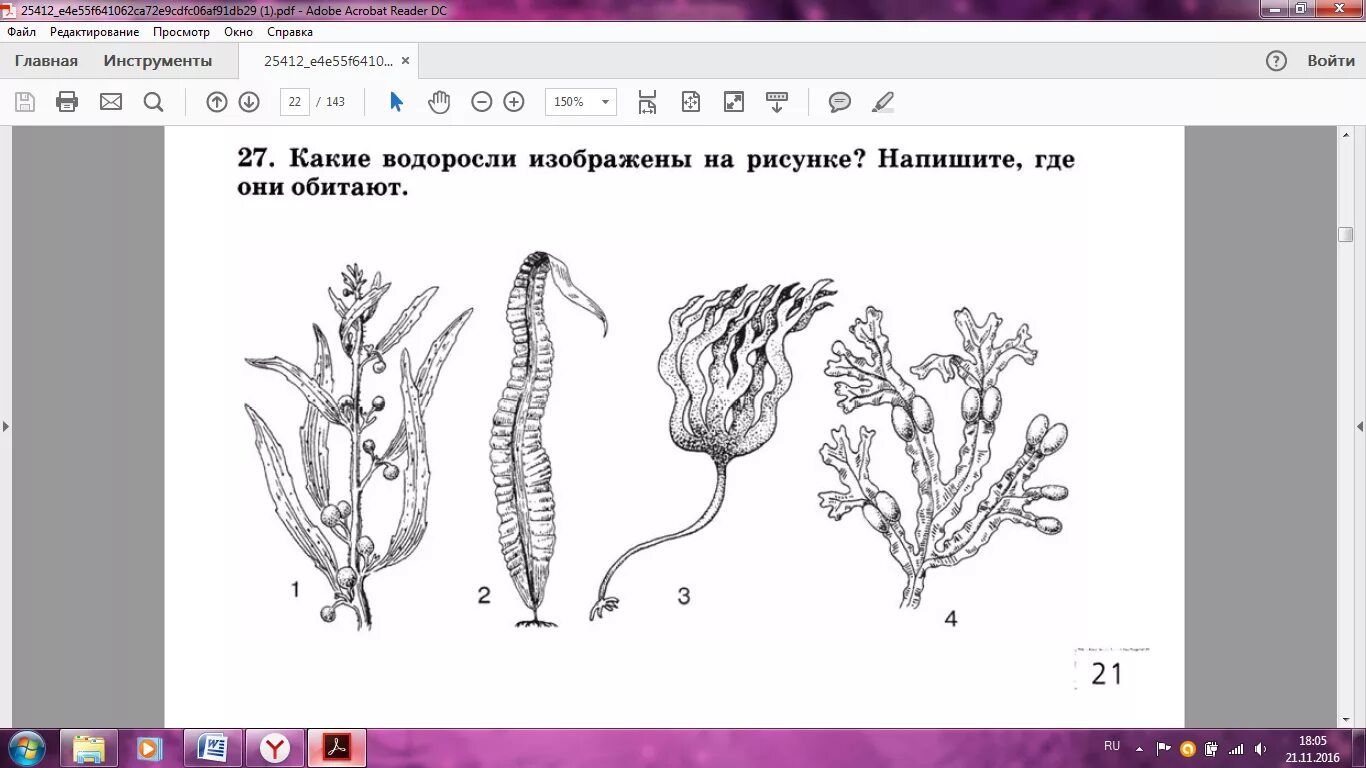Open the Справка menu
Screen dimensions: 1366x768
[x=290, y=32]
